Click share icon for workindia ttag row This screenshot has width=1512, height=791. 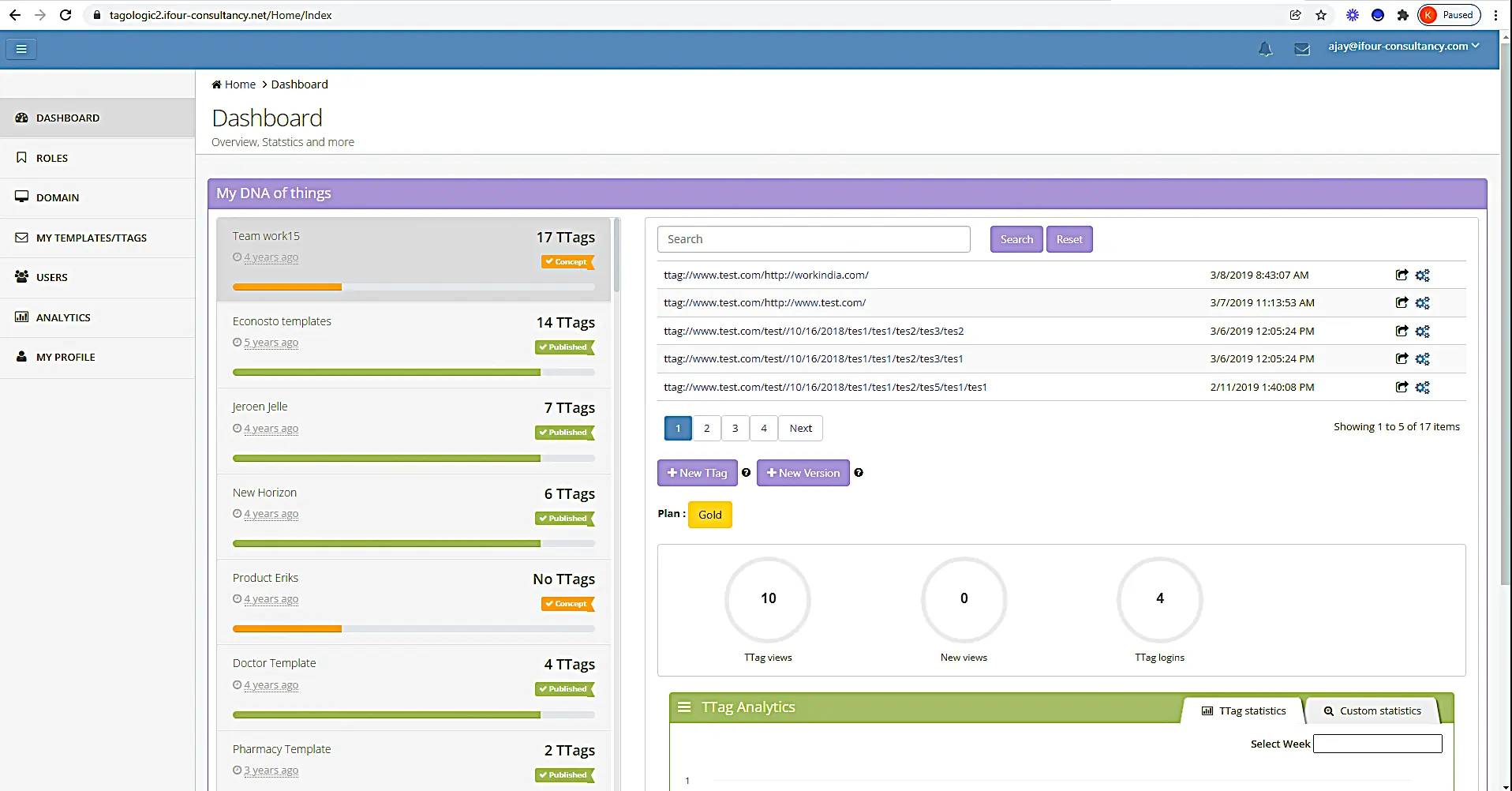pyautogui.click(x=1402, y=275)
